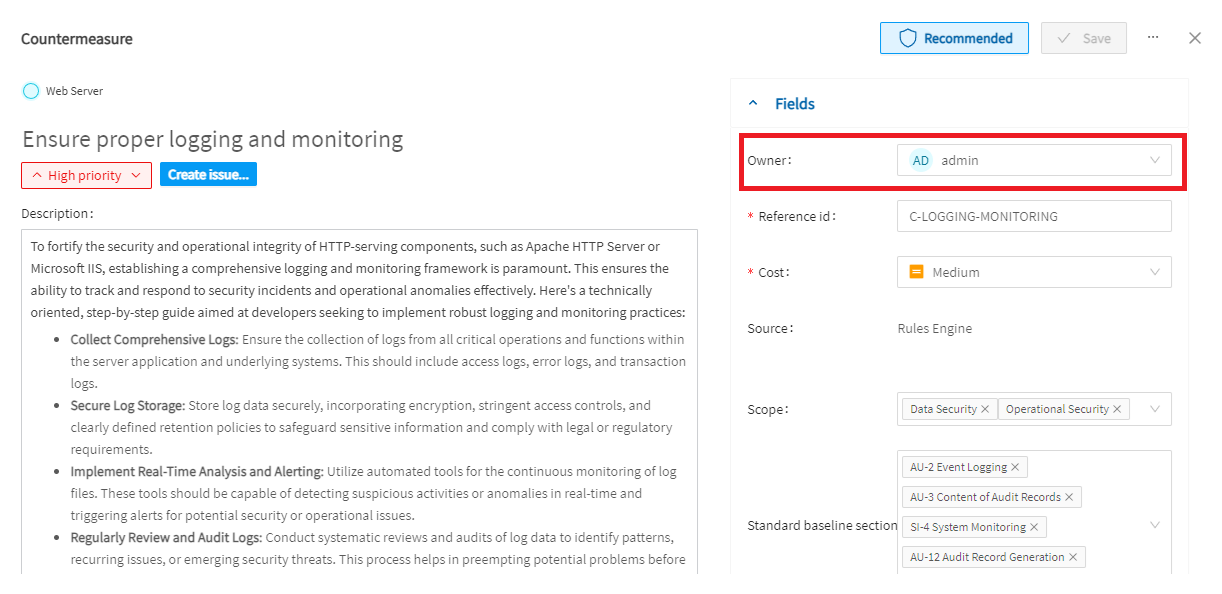
Task: Remove the Data Security scope tag
Action: pos(985,409)
